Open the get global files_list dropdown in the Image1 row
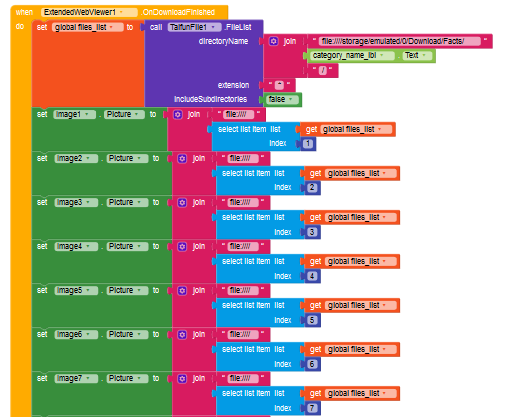This screenshot has height=417, width=512. [x=356, y=129]
